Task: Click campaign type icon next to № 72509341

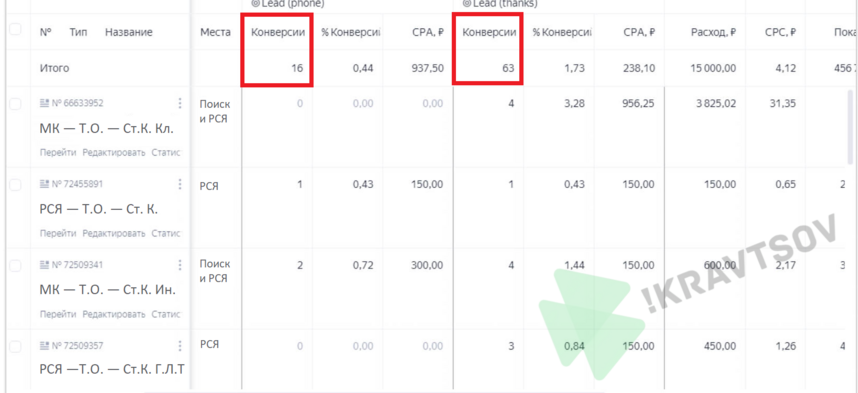Action: 45,265
